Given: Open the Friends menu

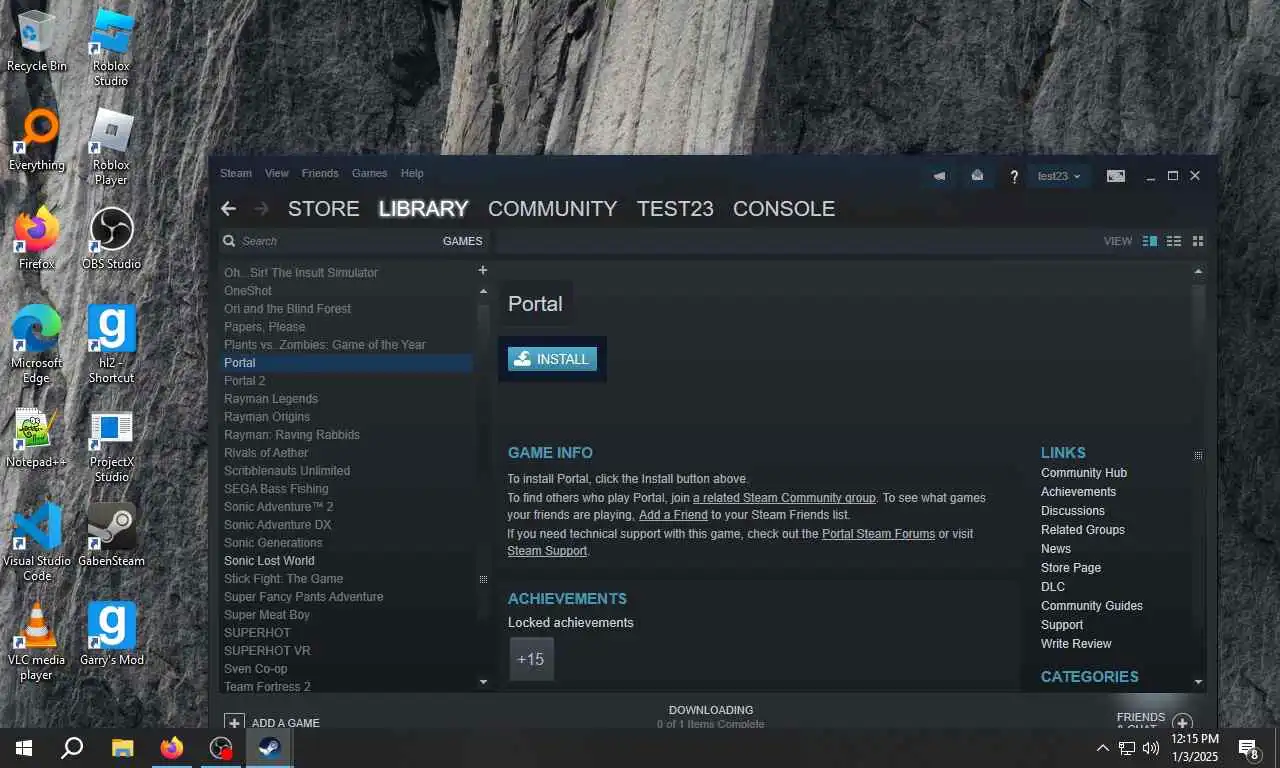Looking at the screenshot, I should (x=320, y=173).
